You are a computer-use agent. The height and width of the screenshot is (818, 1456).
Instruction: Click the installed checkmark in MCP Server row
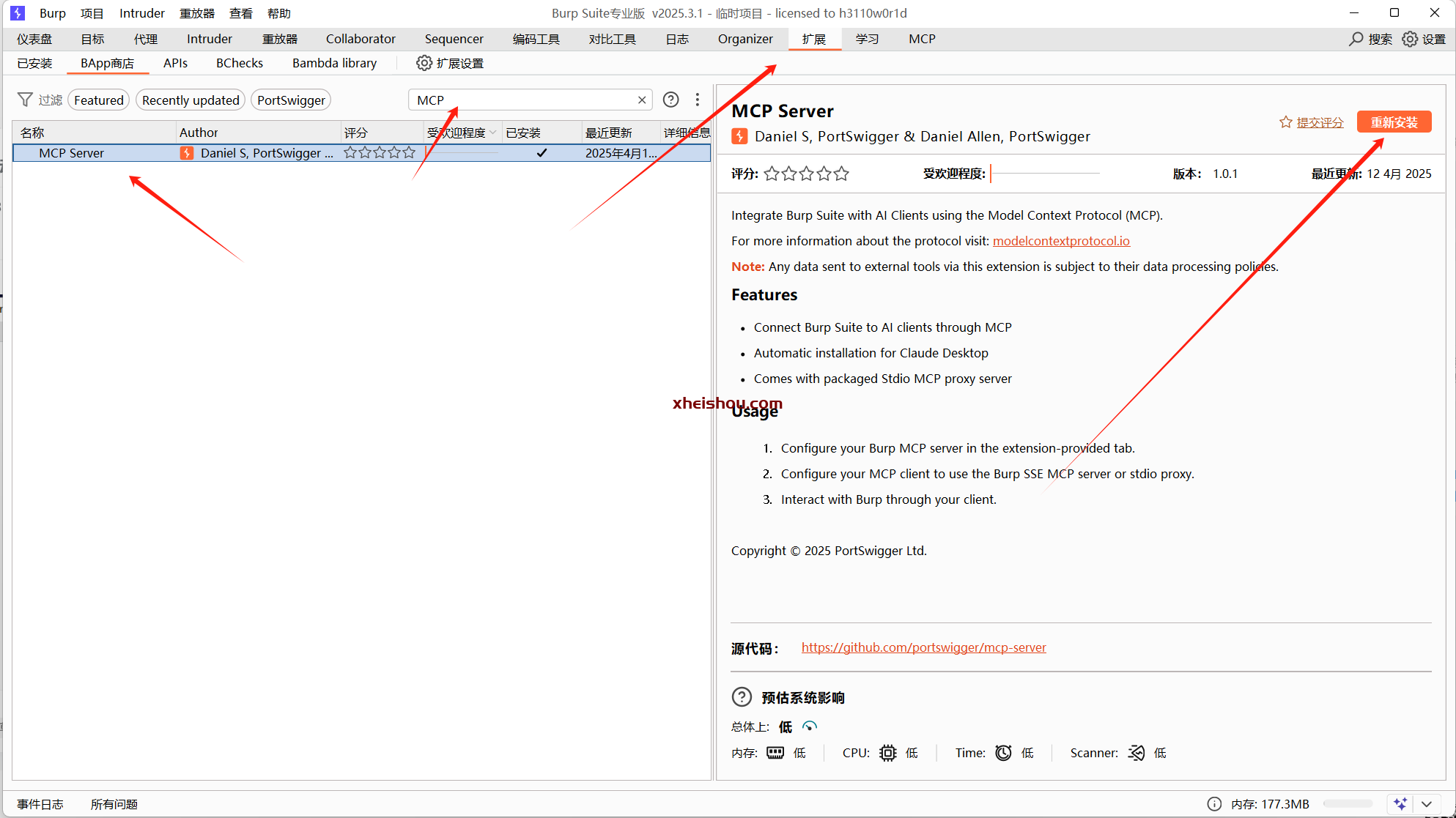pos(542,153)
